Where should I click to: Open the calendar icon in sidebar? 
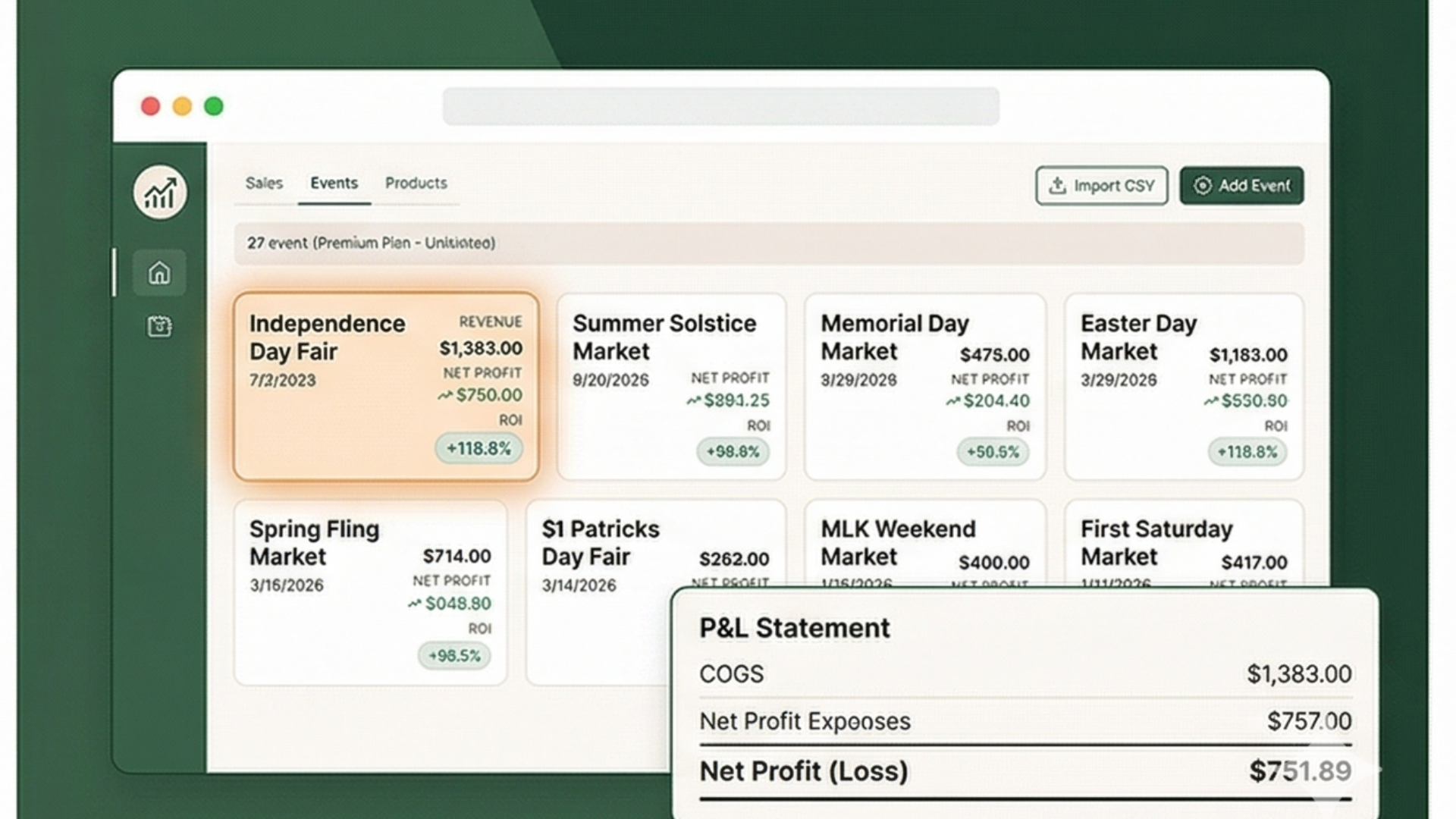[159, 326]
